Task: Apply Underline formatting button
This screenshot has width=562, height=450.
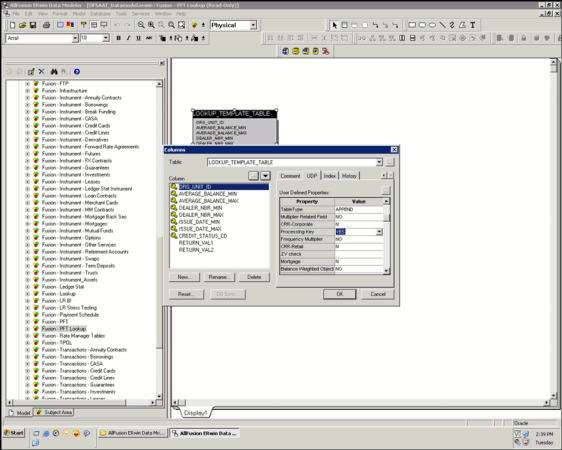Action: [x=138, y=38]
